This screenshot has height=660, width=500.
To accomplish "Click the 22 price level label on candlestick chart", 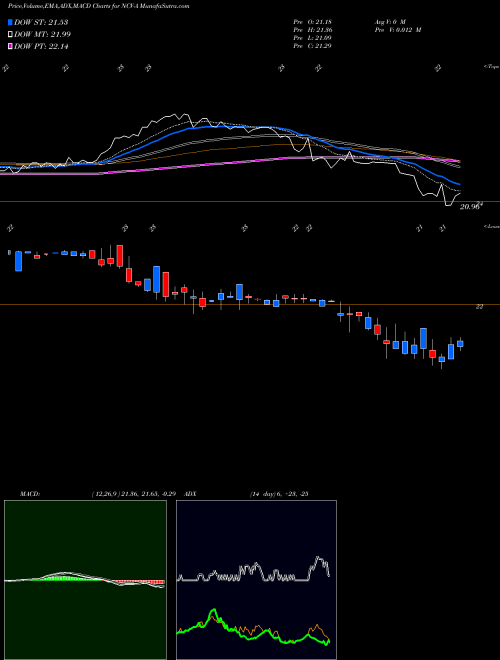I will [x=479, y=307].
